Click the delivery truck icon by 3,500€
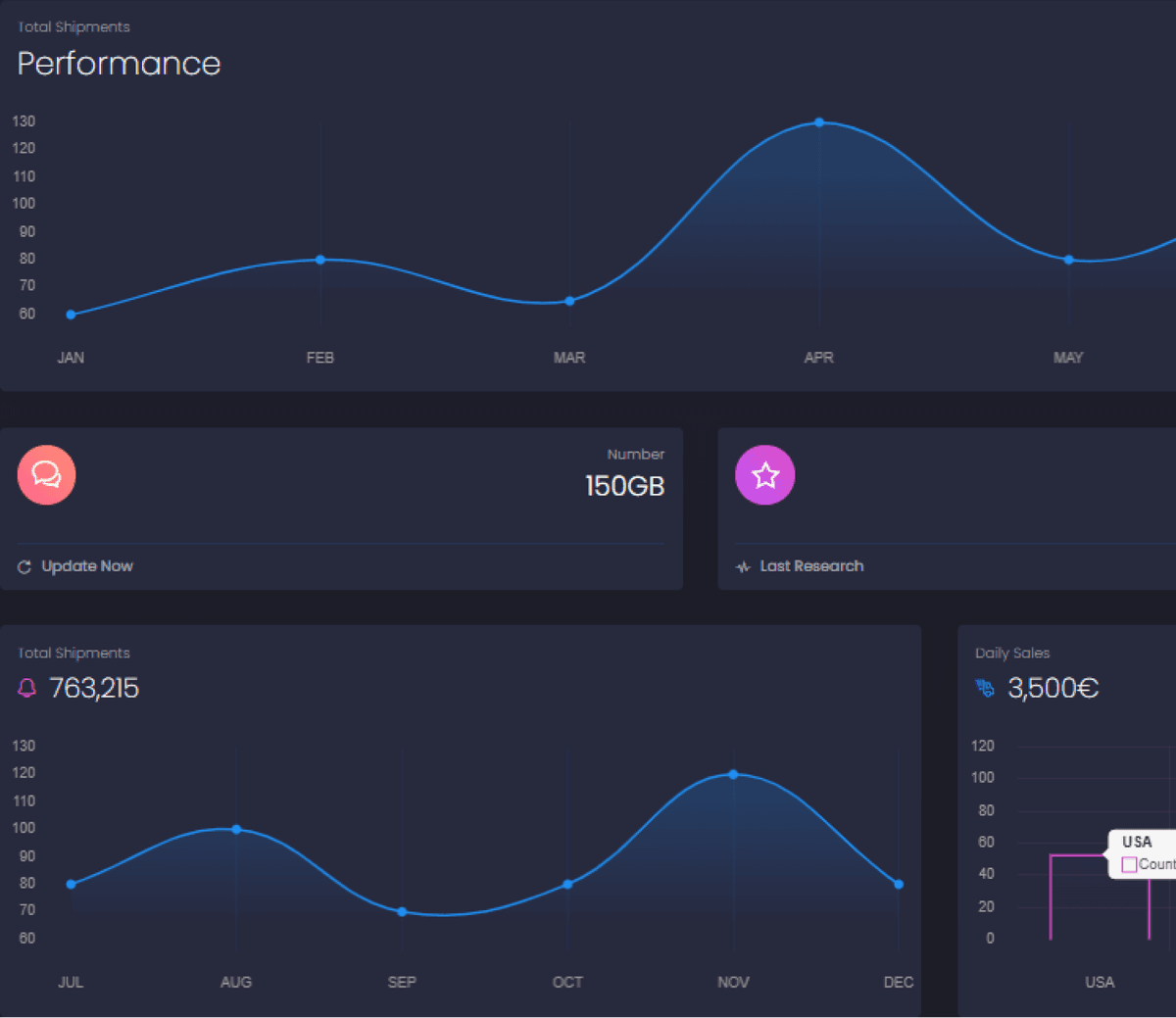 click(x=985, y=689)
